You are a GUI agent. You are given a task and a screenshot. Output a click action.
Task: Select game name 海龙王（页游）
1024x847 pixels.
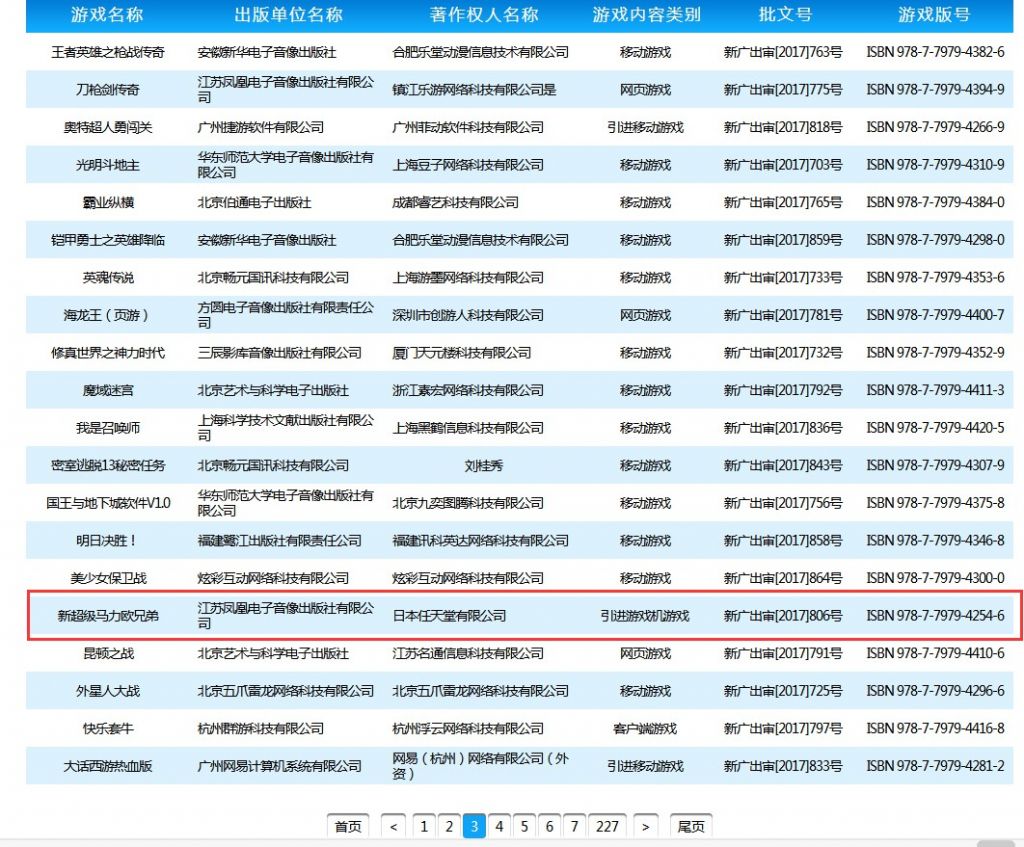point(108,315)
